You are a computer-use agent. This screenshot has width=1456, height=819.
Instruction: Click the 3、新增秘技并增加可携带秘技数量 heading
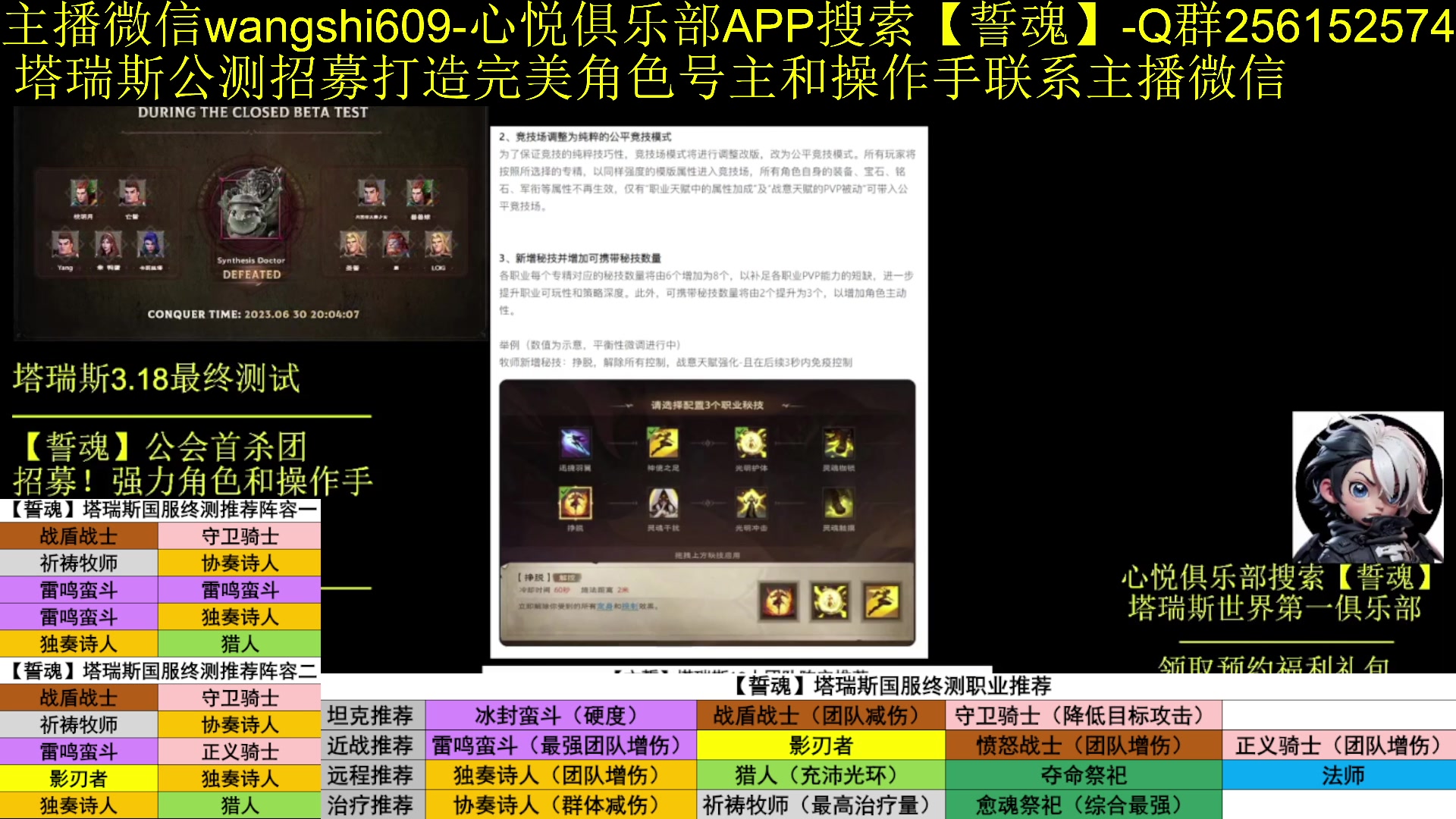tap(579, 258)
